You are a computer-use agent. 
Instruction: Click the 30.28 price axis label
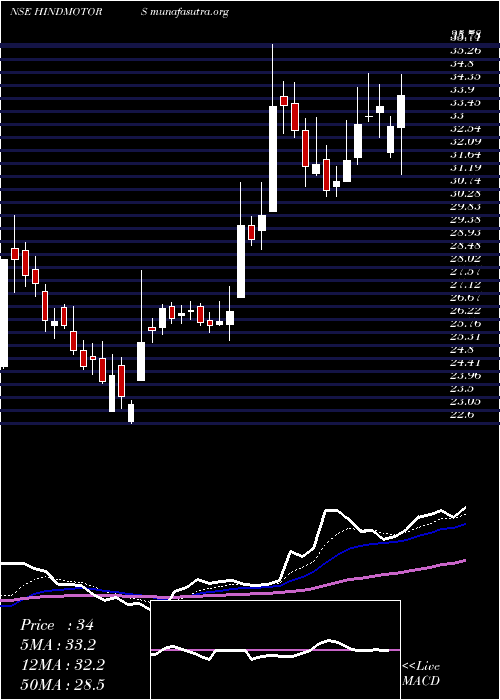click(465, 194)
